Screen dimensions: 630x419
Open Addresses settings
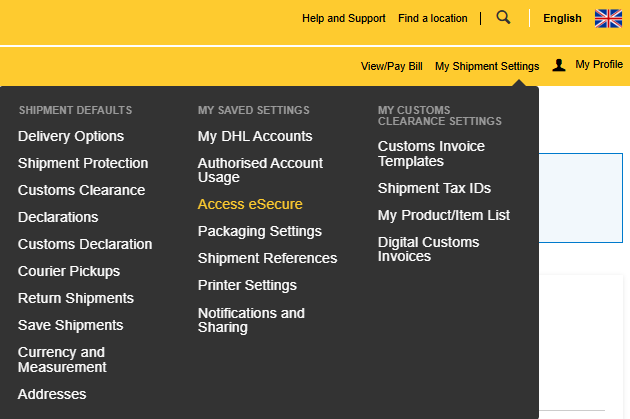coord(52,394)
